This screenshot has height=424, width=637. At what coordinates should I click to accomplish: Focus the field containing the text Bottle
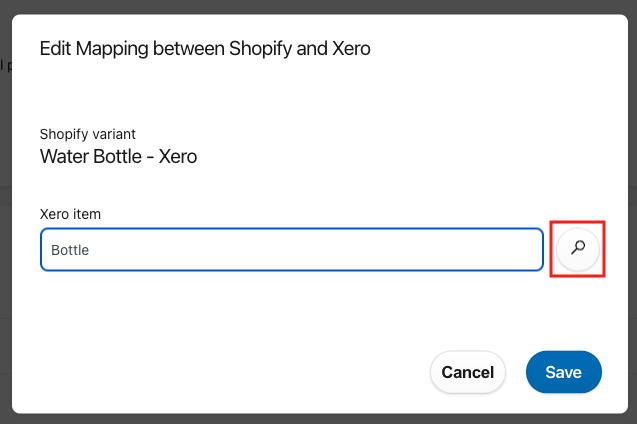coord(292,249)
